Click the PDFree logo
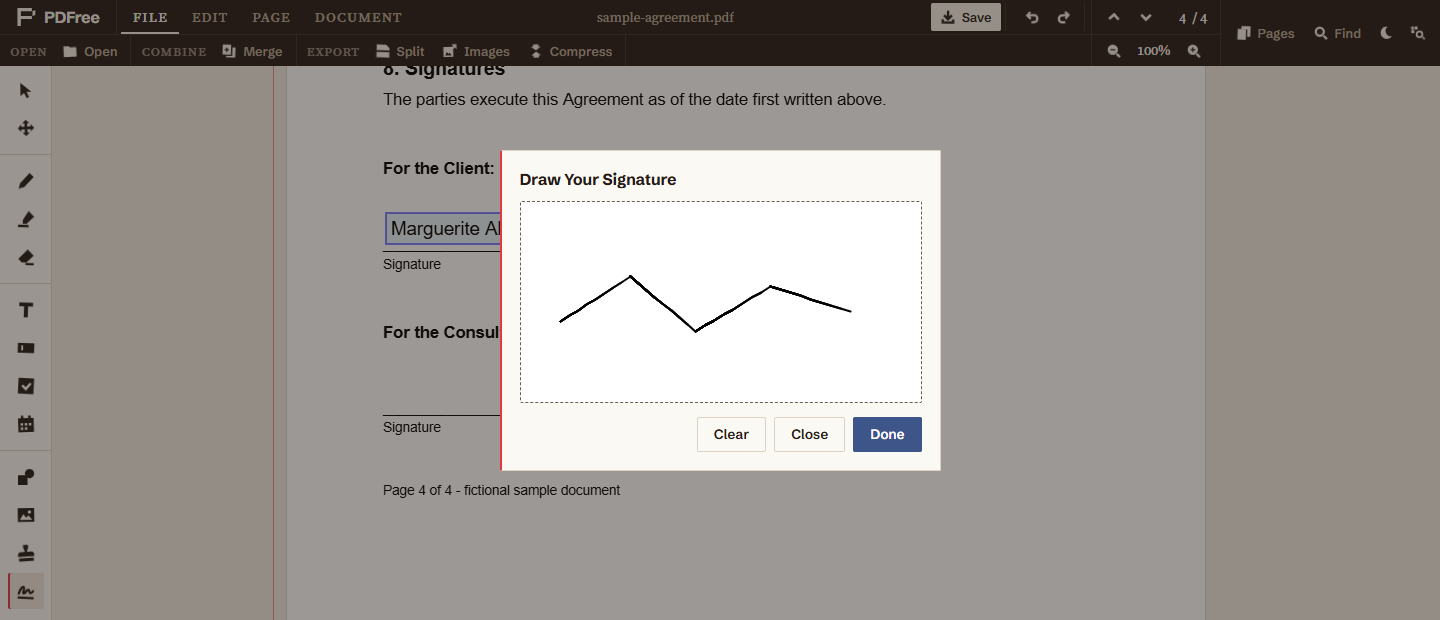 pos(58,17)
